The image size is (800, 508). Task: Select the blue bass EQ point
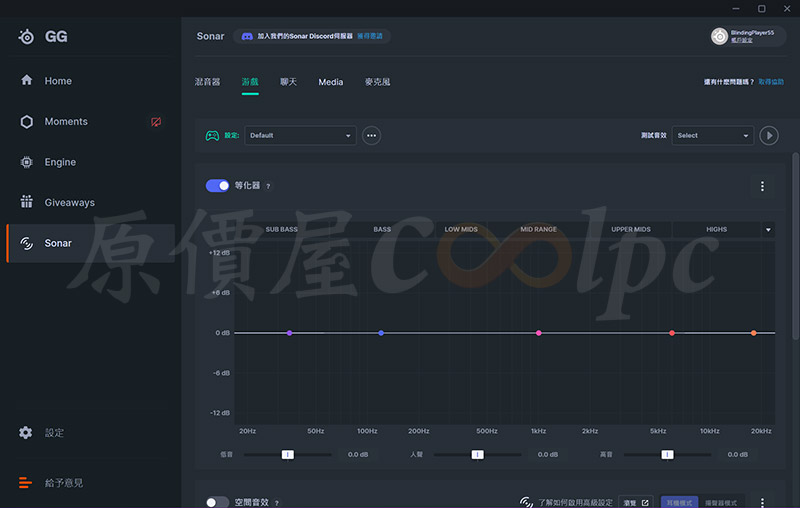pyautogui.click(x=381, y=333)
